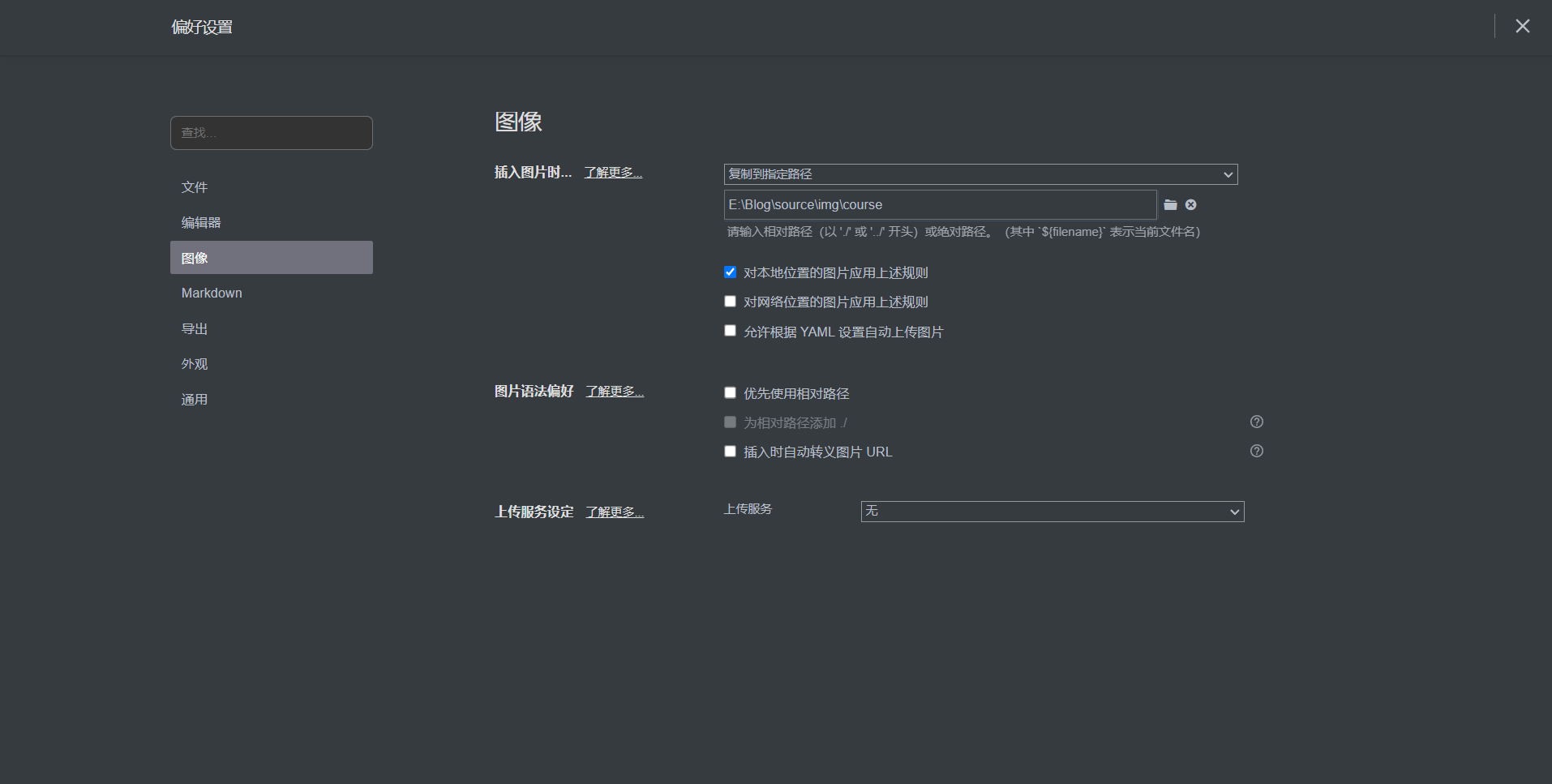Open the 文件 settings section
Screen dimensions: 1552x784
pyautogui.click(x=195, y=187)
